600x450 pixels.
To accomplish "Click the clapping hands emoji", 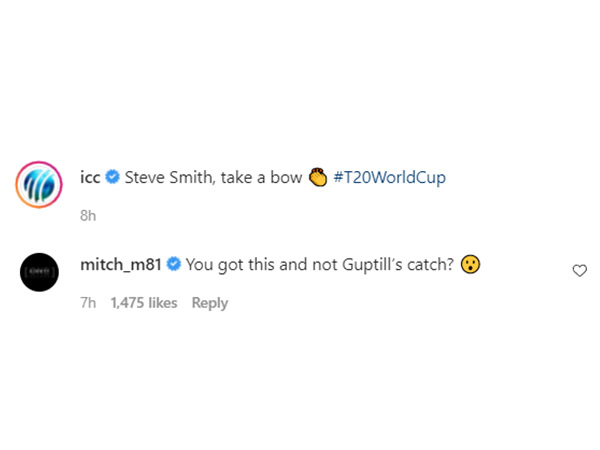I will 318,178.
